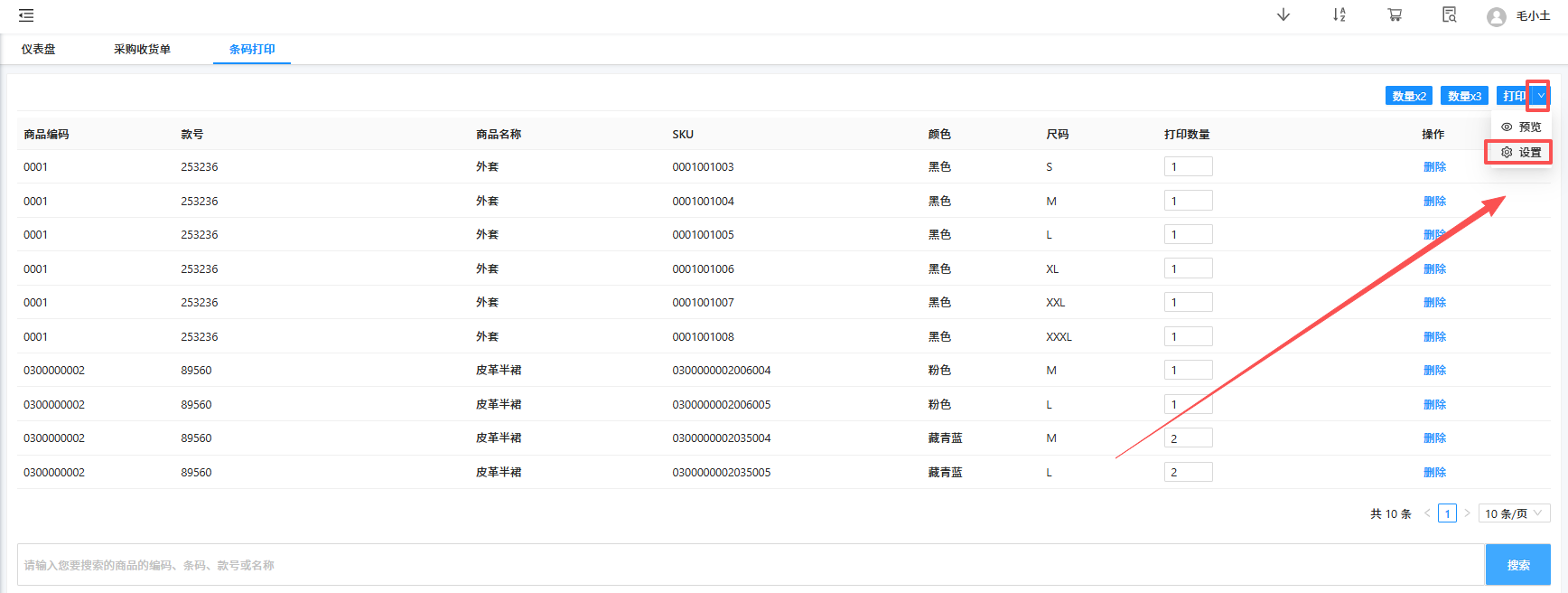Go to next page arrow
Image resolution: width=1568 pixels, height=593 pixels.
coord(1467,513)
